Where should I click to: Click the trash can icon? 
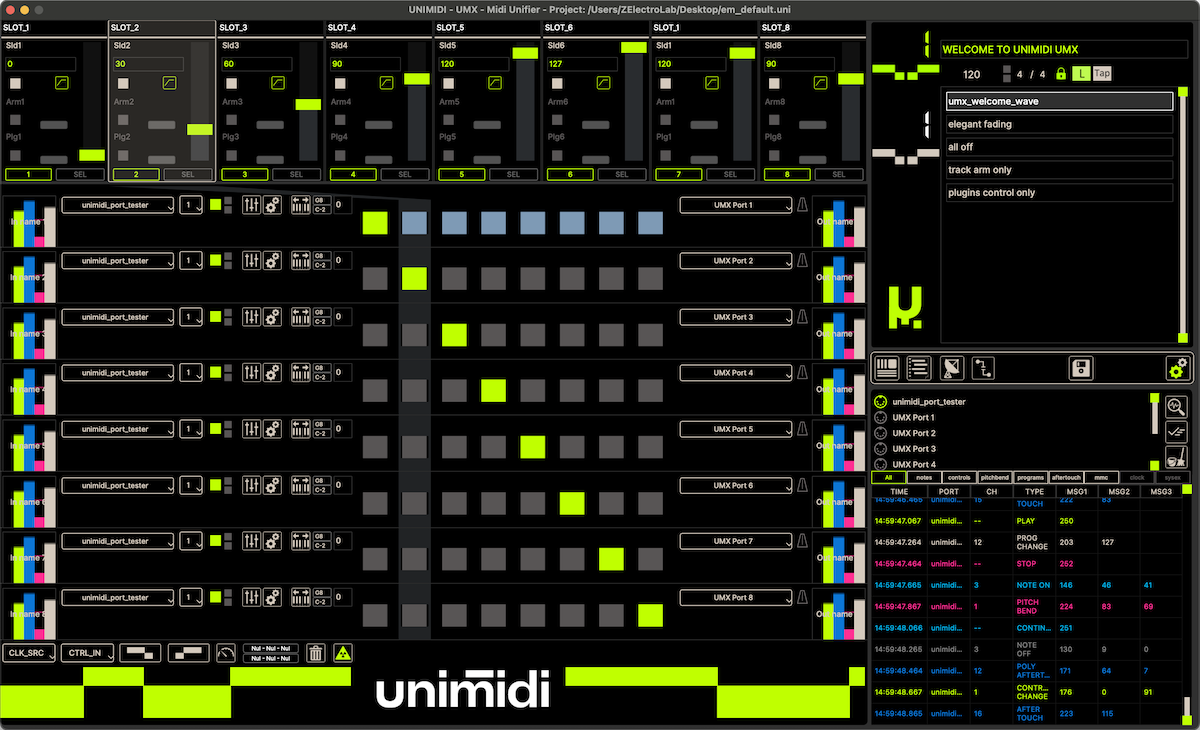tap(316, 653)
